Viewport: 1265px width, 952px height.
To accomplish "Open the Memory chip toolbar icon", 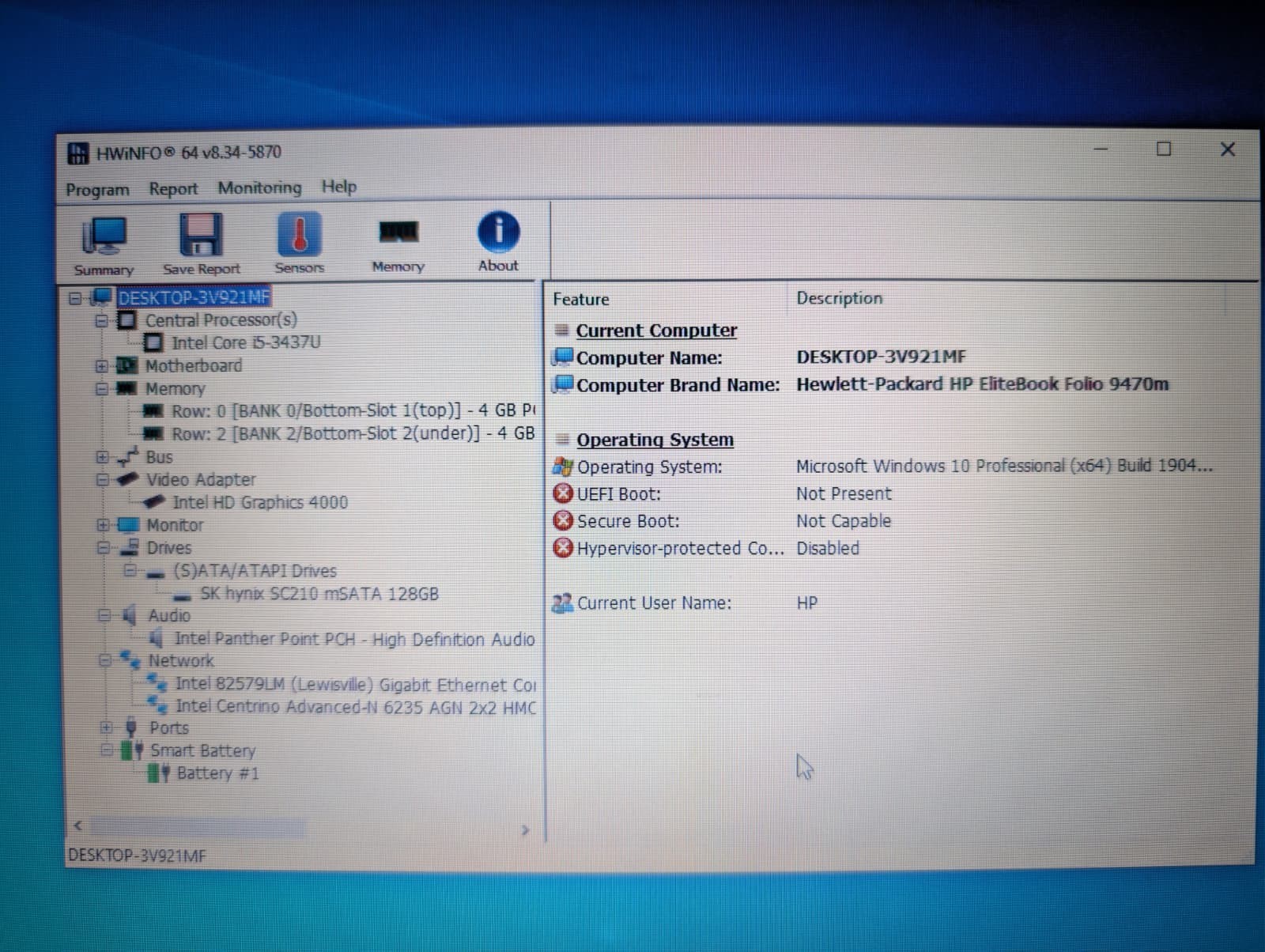I will pyautogui.click(x=398, y=232).
